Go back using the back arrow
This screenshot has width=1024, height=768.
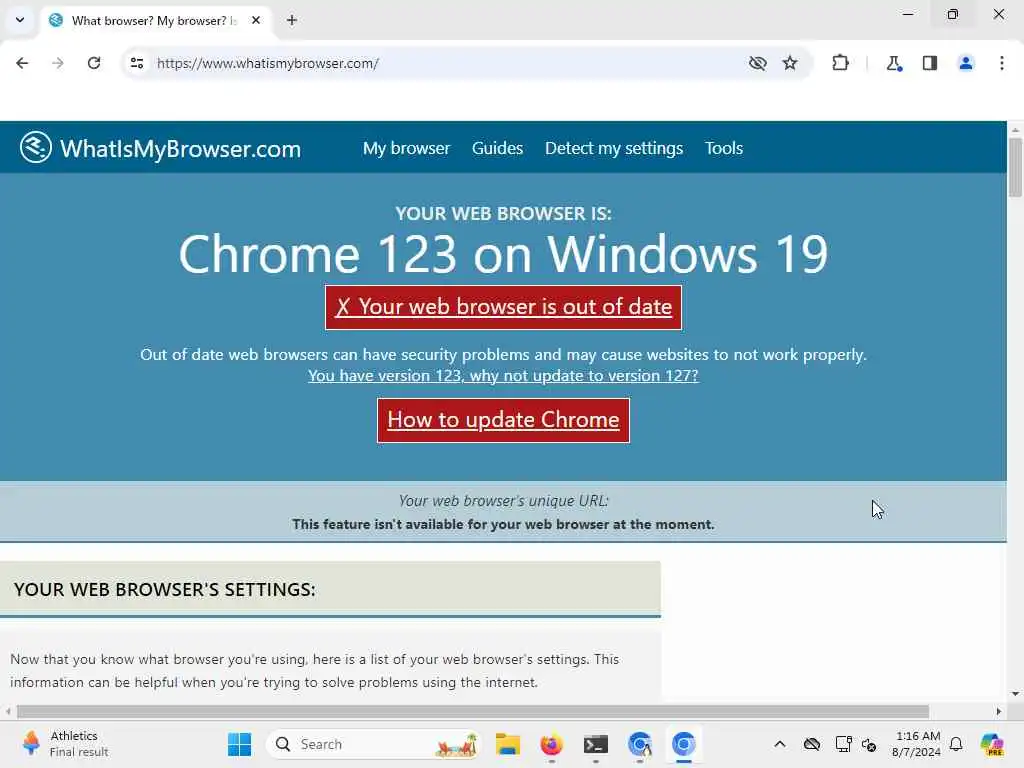point(22,63)
